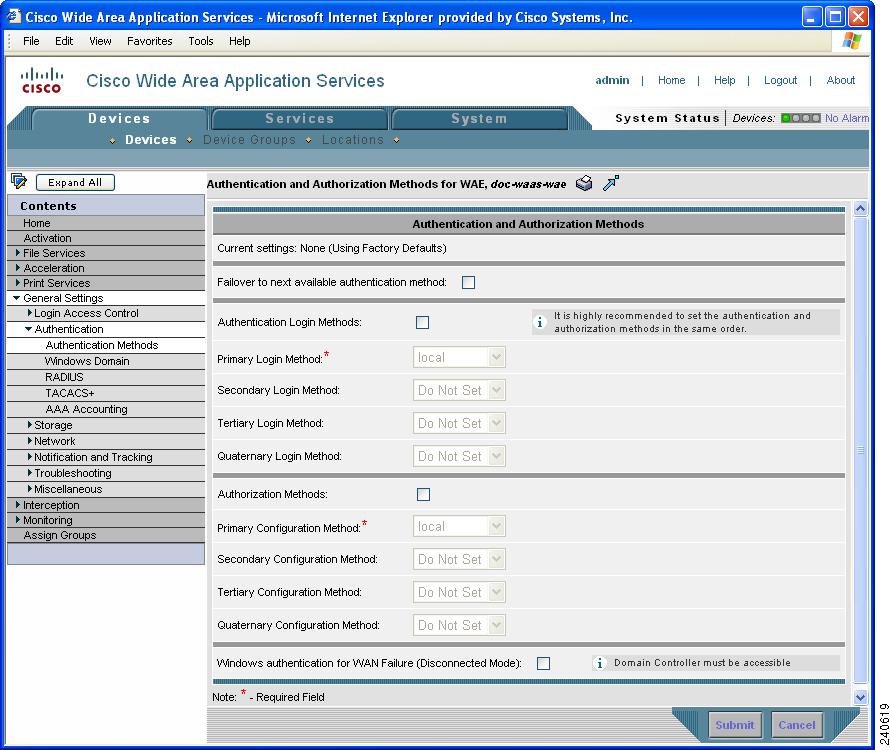Open the Help link in header
This screenshot has height=750, width=890.
coord(724,80)
